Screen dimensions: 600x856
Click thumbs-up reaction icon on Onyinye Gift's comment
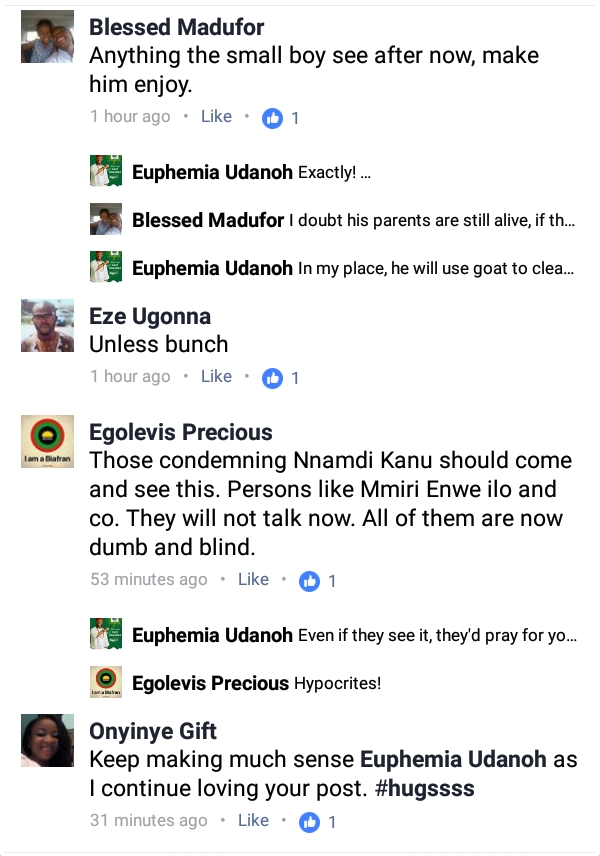[x=309, y=822]
